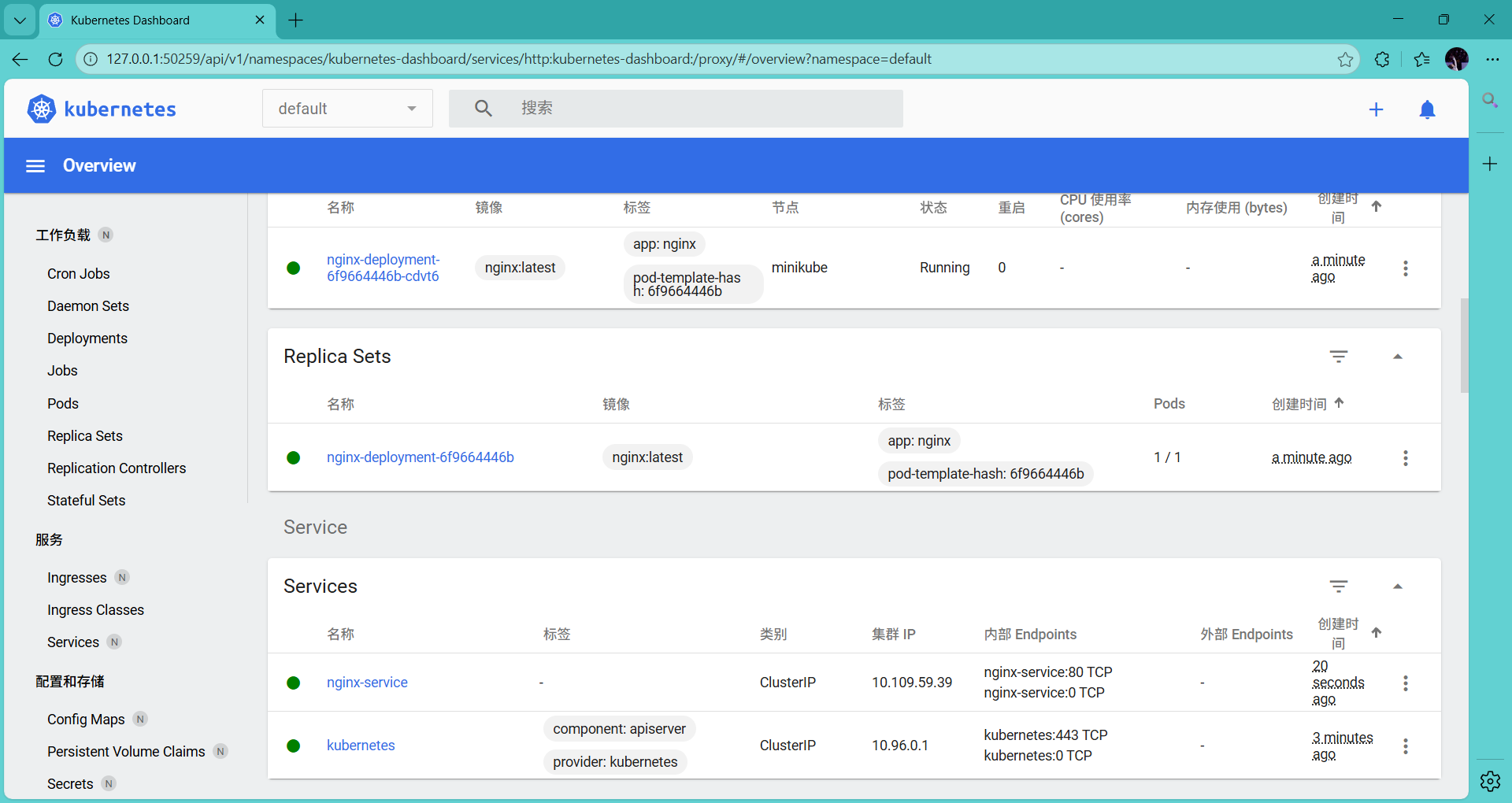Viewport: 1512px width, 803px height.
Task: Collapse the Services card
Action: [1398, 587]
